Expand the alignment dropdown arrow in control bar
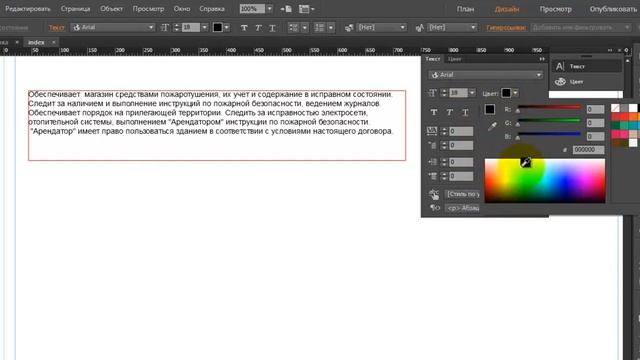Screen dimensions: 640x360 coord(304,27)
